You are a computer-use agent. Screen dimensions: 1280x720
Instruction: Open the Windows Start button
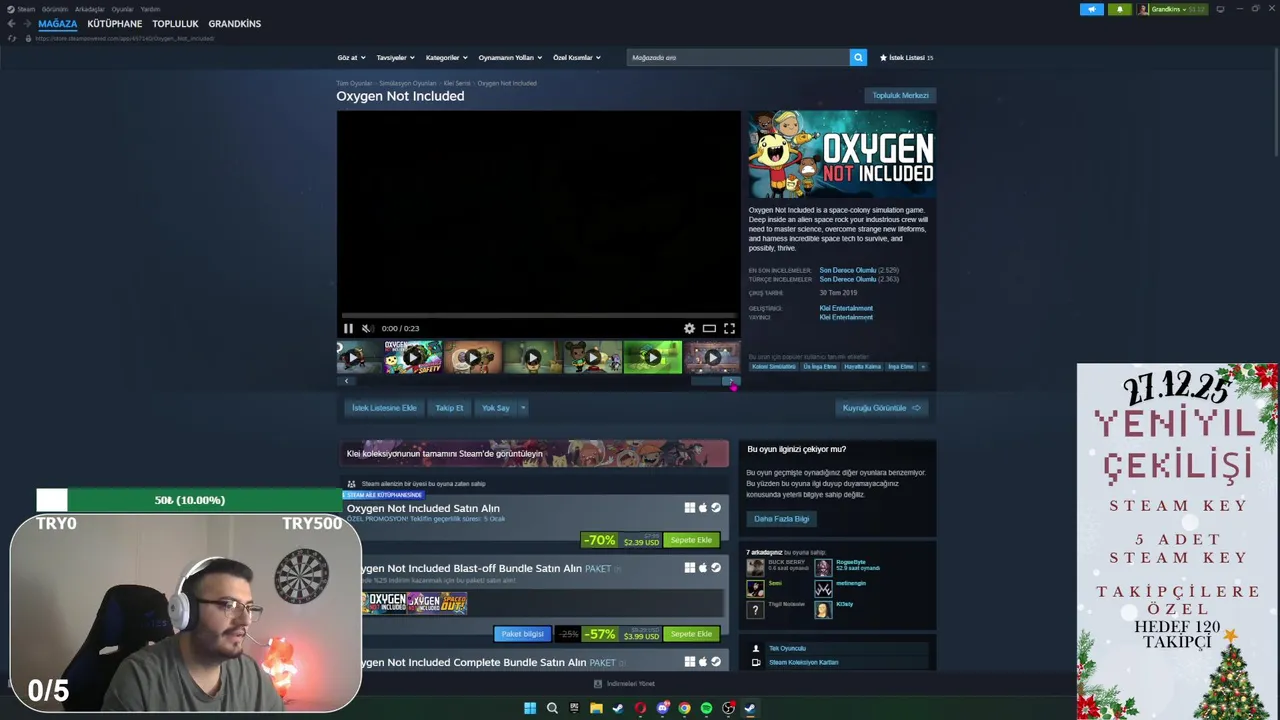tap(530, 708)
